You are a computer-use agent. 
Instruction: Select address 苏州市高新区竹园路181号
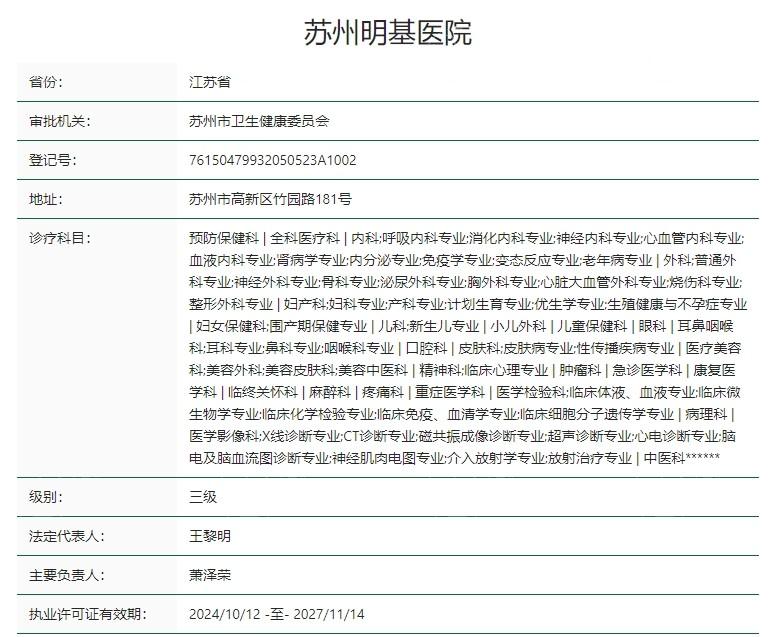271,199
